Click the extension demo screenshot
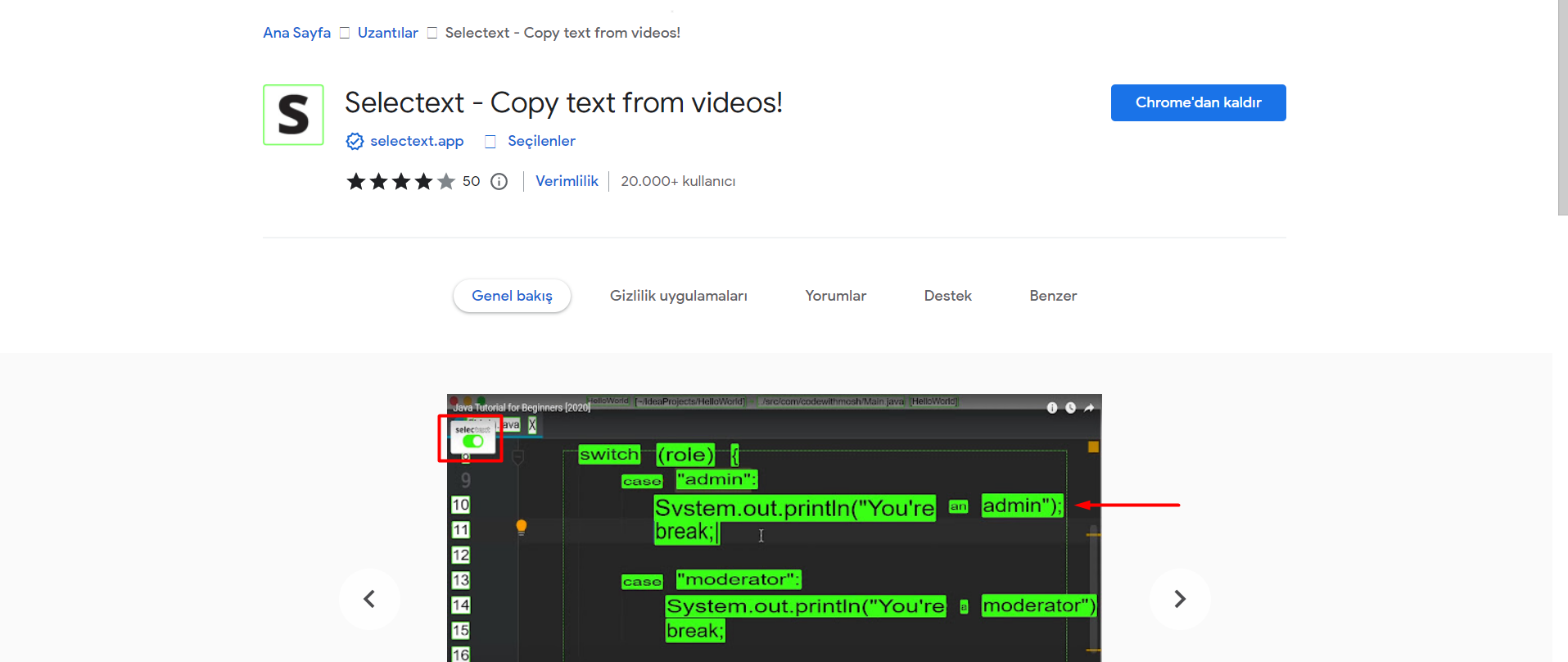This screenshot has width=1568, height=662. pyautogui.click(x=775, y=528)
